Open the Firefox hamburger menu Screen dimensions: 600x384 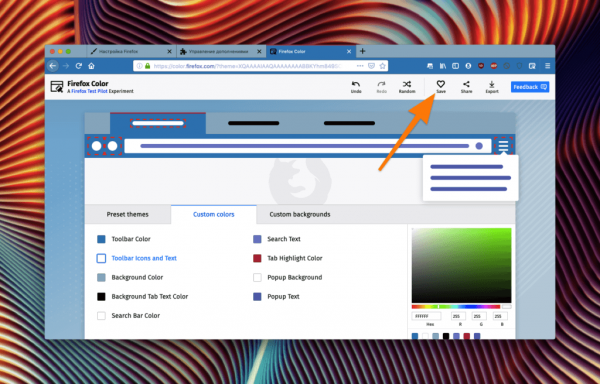coord(548,66)
